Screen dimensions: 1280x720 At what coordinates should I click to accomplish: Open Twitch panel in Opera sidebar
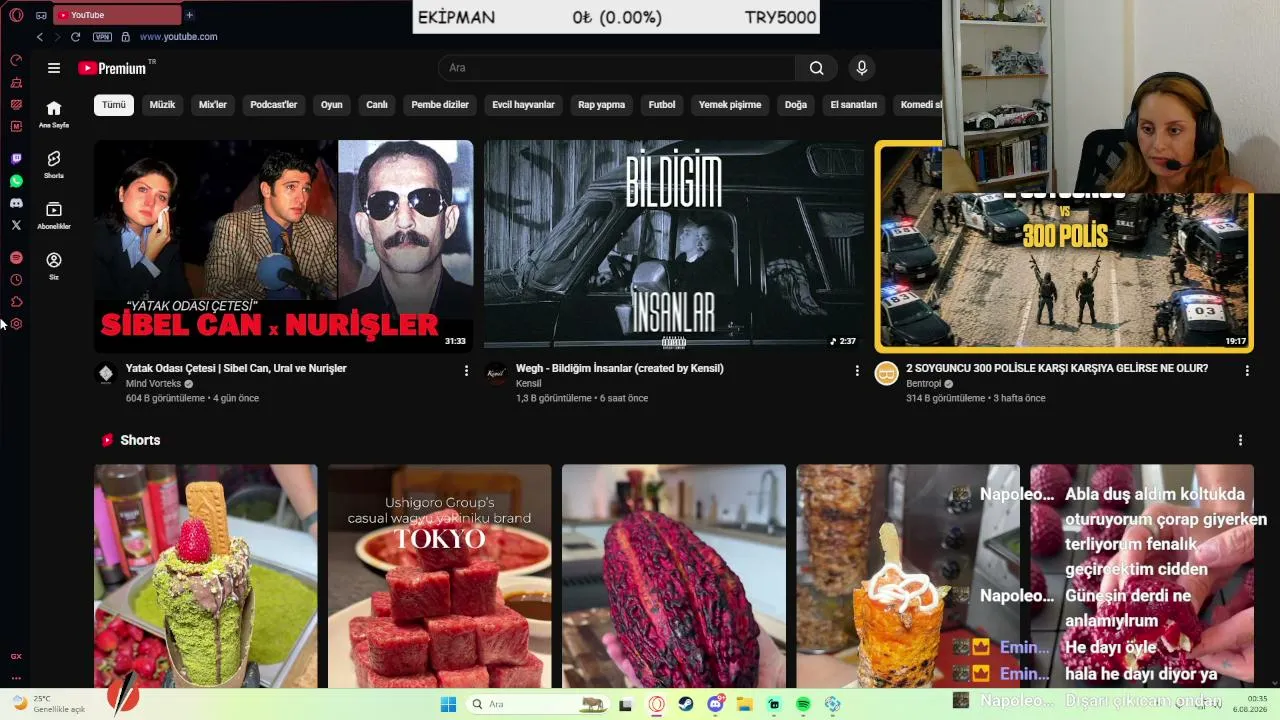pyautogui.click(x=16, y=159)
